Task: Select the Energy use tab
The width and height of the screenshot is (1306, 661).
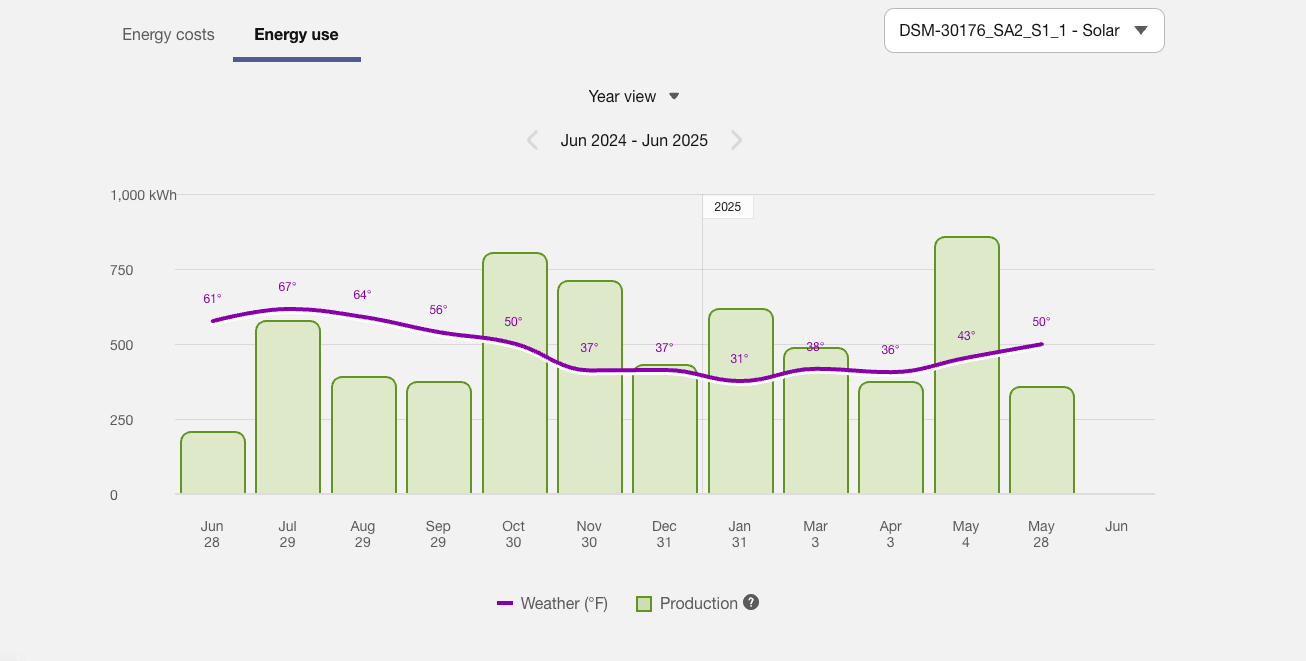Action: pos(296,34)
